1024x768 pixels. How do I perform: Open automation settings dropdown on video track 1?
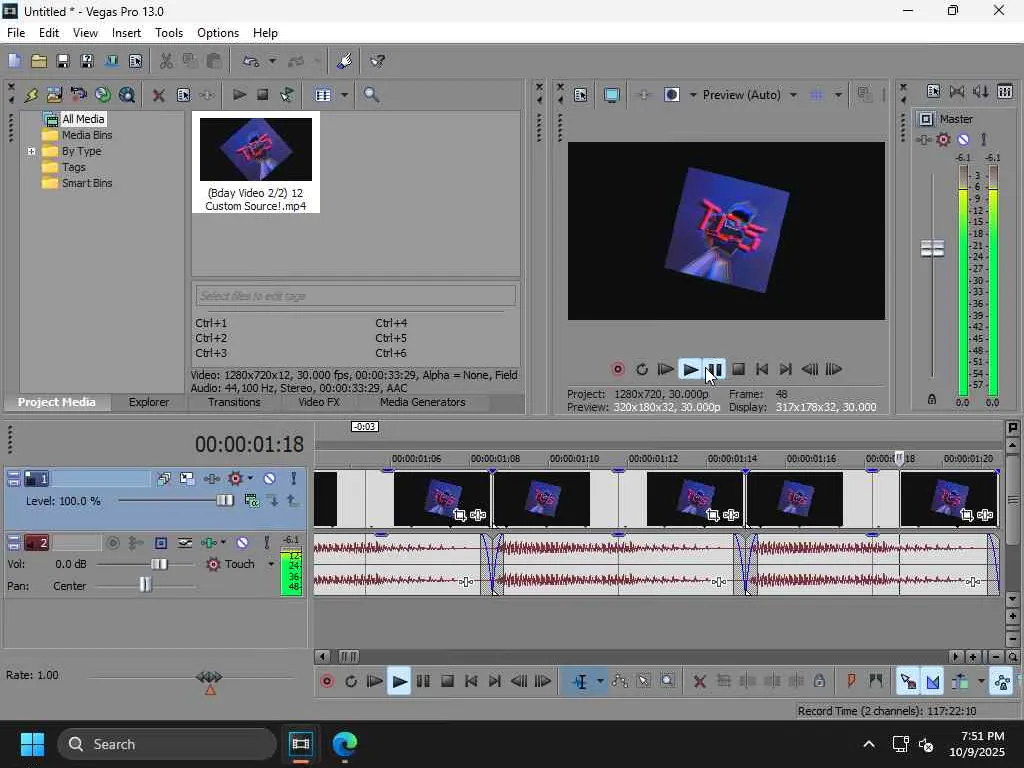click(x=250, y=479)
